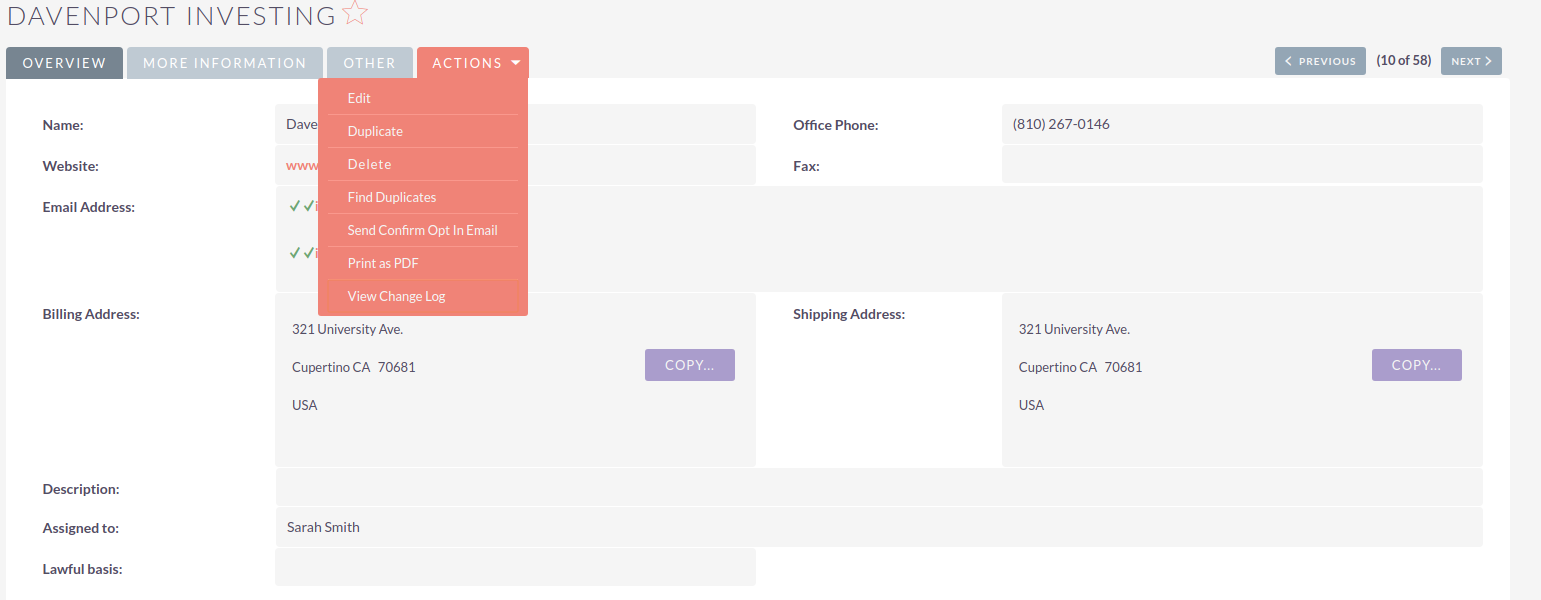Switch to the Other tab

pos(369,63)
